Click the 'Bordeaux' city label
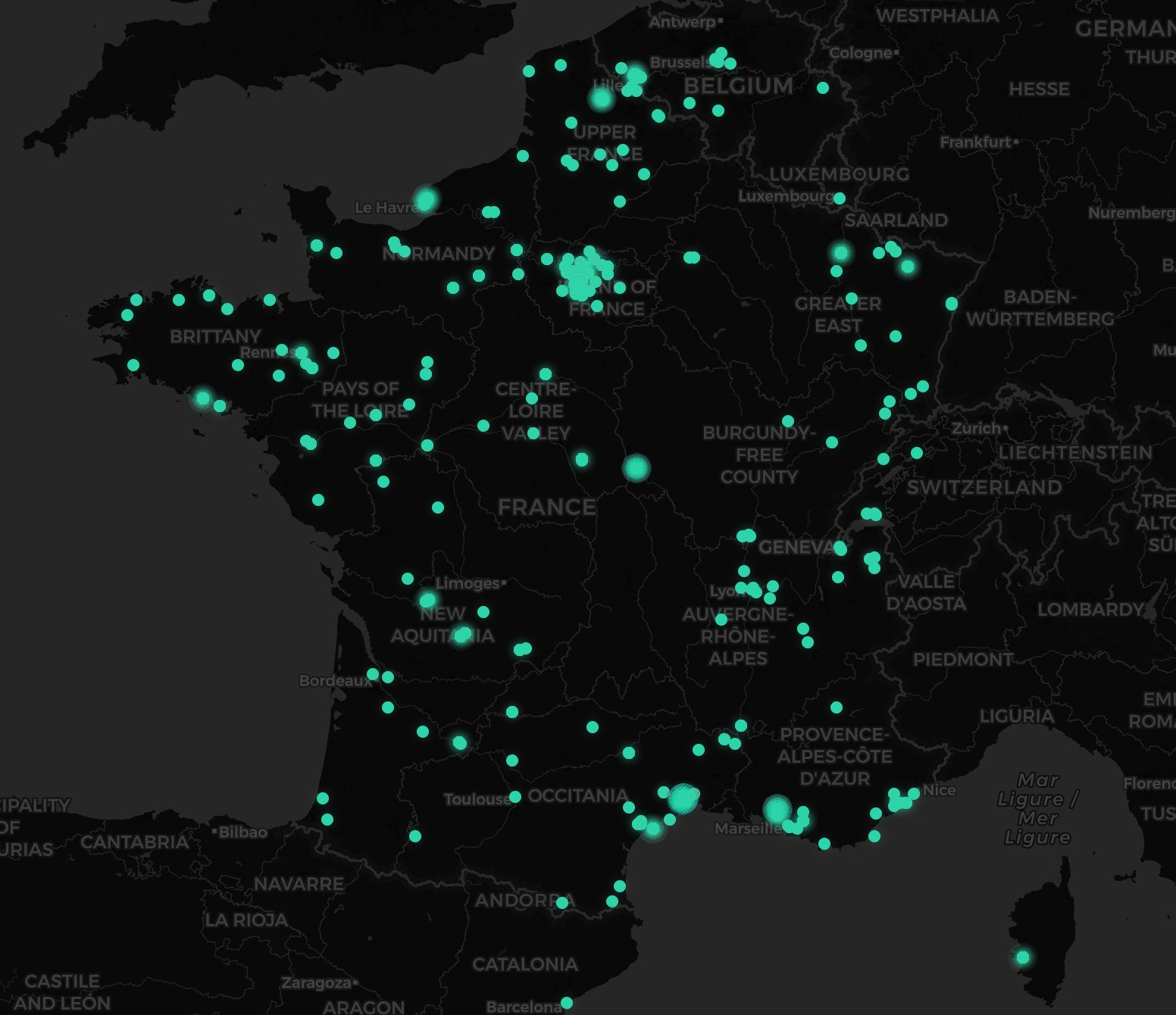 (336, 681)
